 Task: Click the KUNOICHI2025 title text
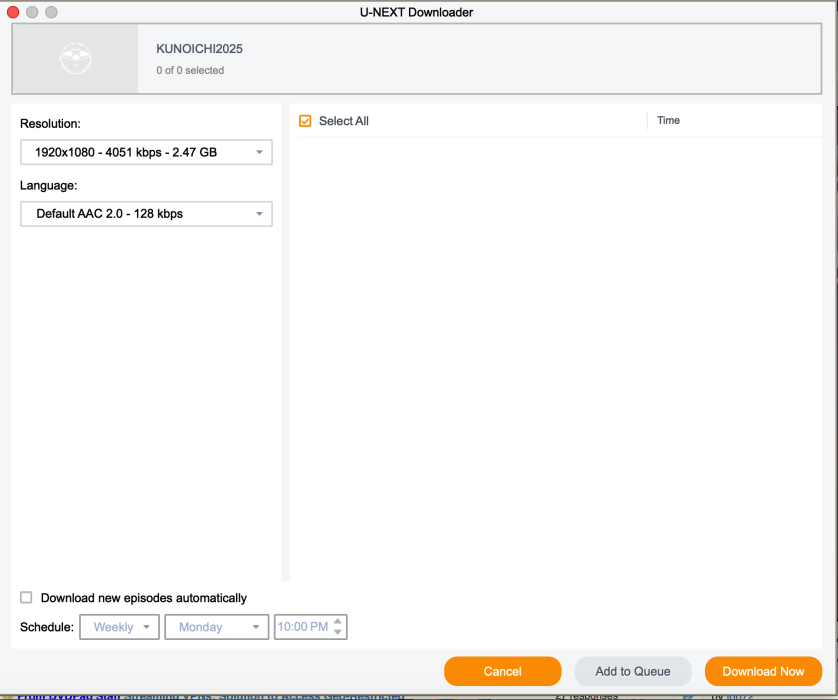tap(199, 49)
